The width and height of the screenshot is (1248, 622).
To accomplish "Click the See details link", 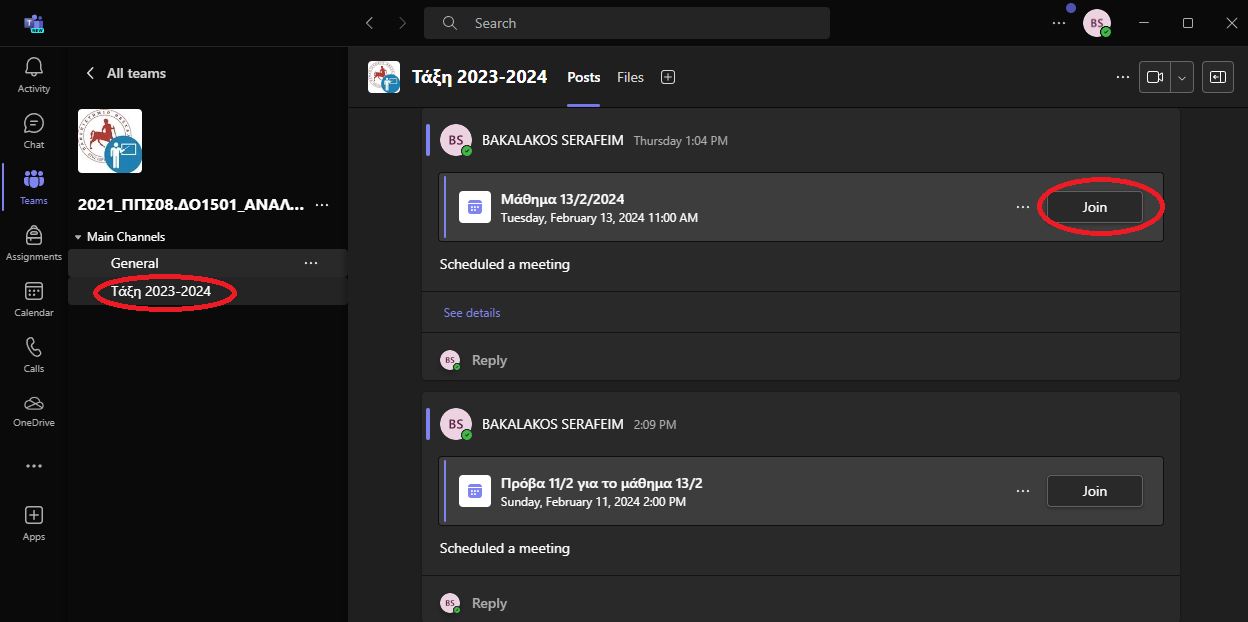I will (472, 313).
